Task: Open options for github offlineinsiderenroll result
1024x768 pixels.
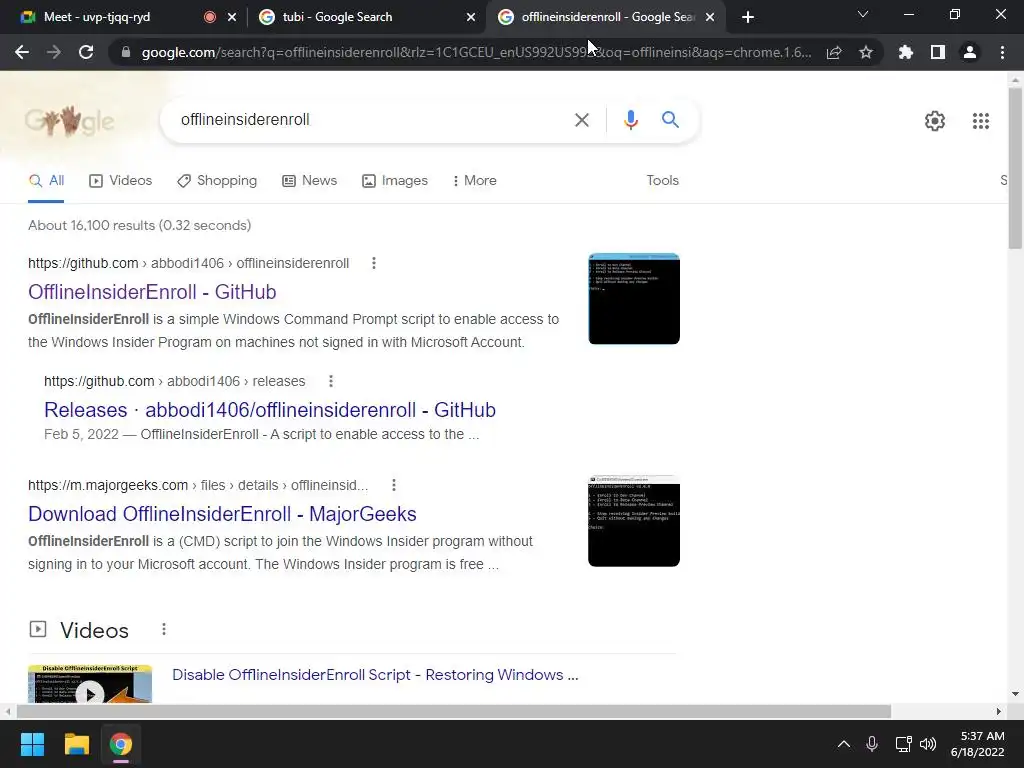Action: tap(374, 263)
